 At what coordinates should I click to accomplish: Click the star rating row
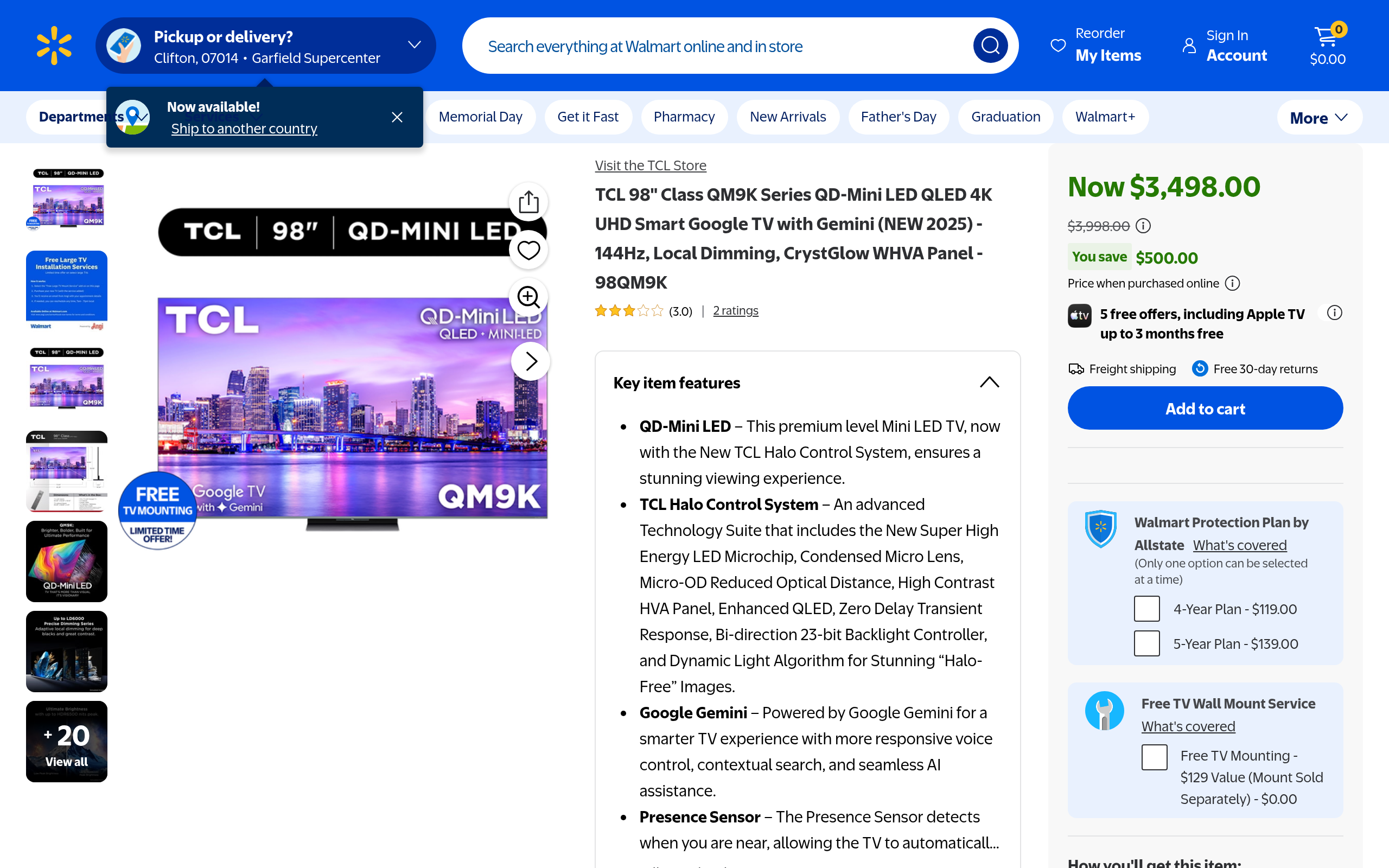[x=629, y=311]
